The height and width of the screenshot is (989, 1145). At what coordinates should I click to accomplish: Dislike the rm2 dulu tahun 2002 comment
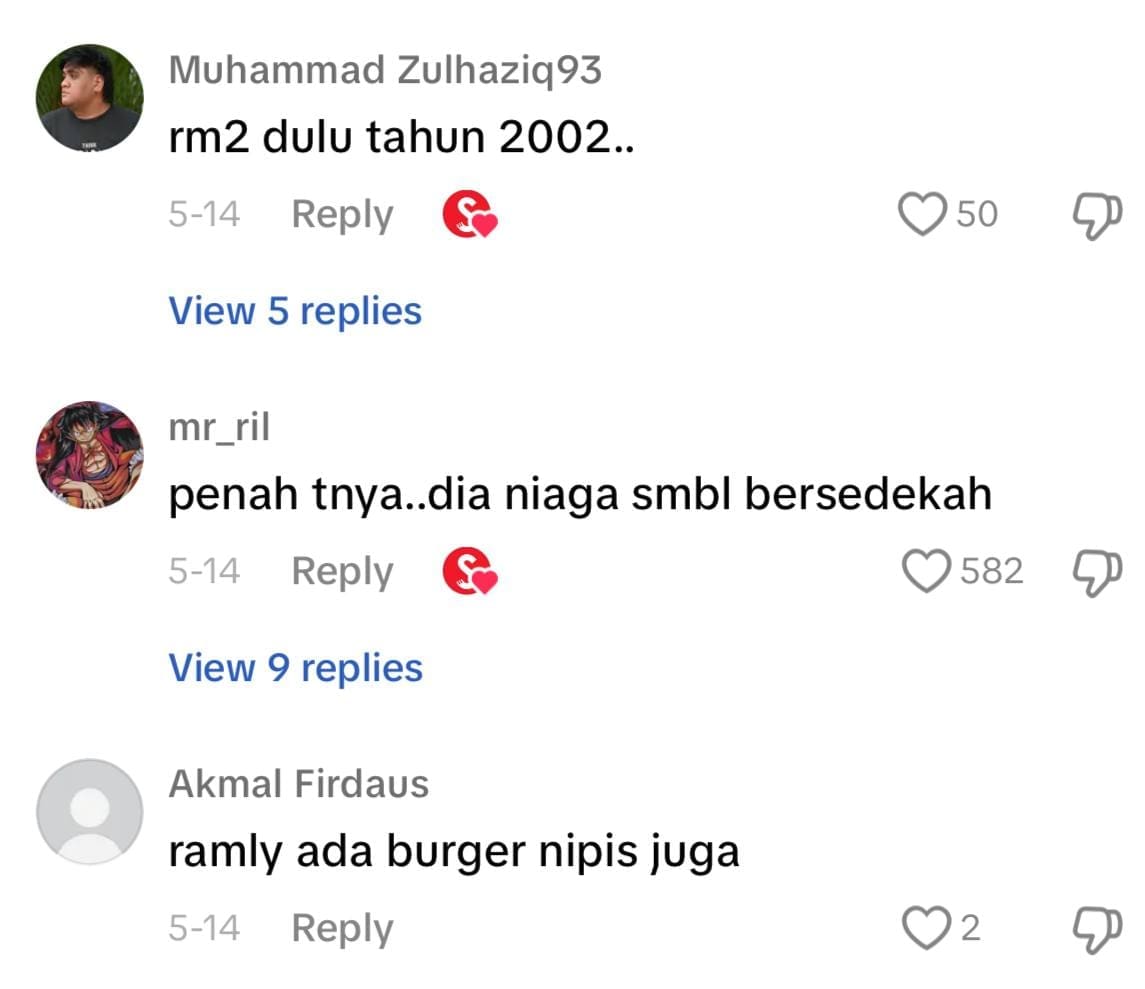(1097, 216)
